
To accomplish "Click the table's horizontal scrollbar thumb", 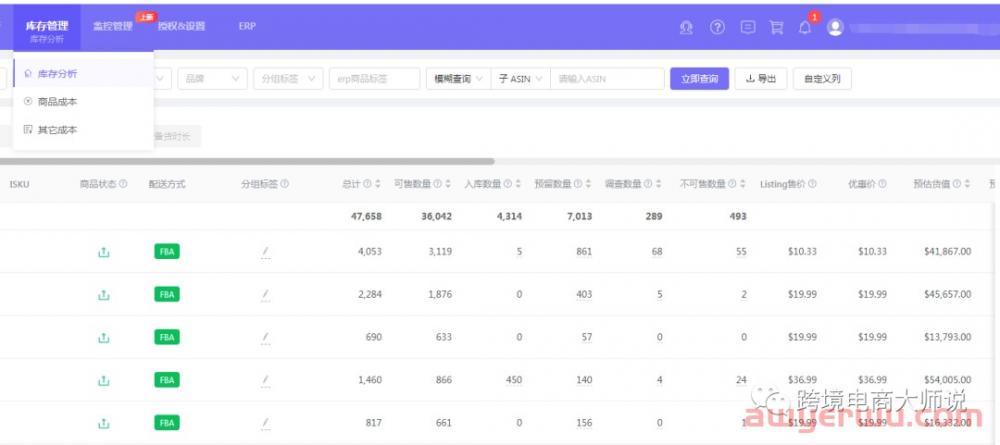I will pos(247,161).
